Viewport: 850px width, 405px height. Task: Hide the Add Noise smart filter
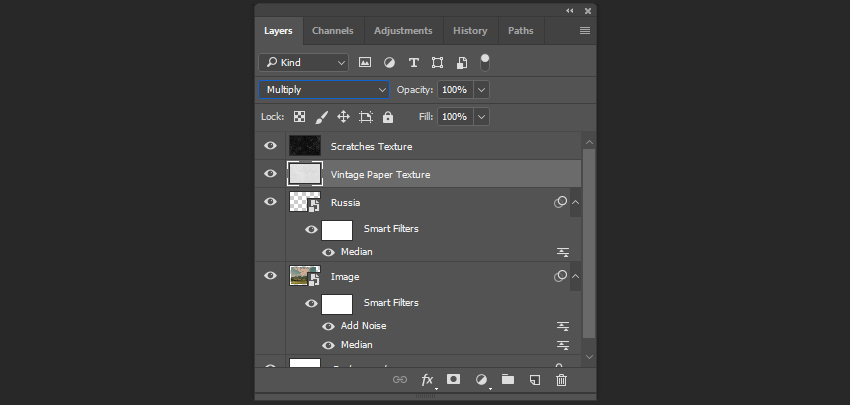[x=329, y=325]
